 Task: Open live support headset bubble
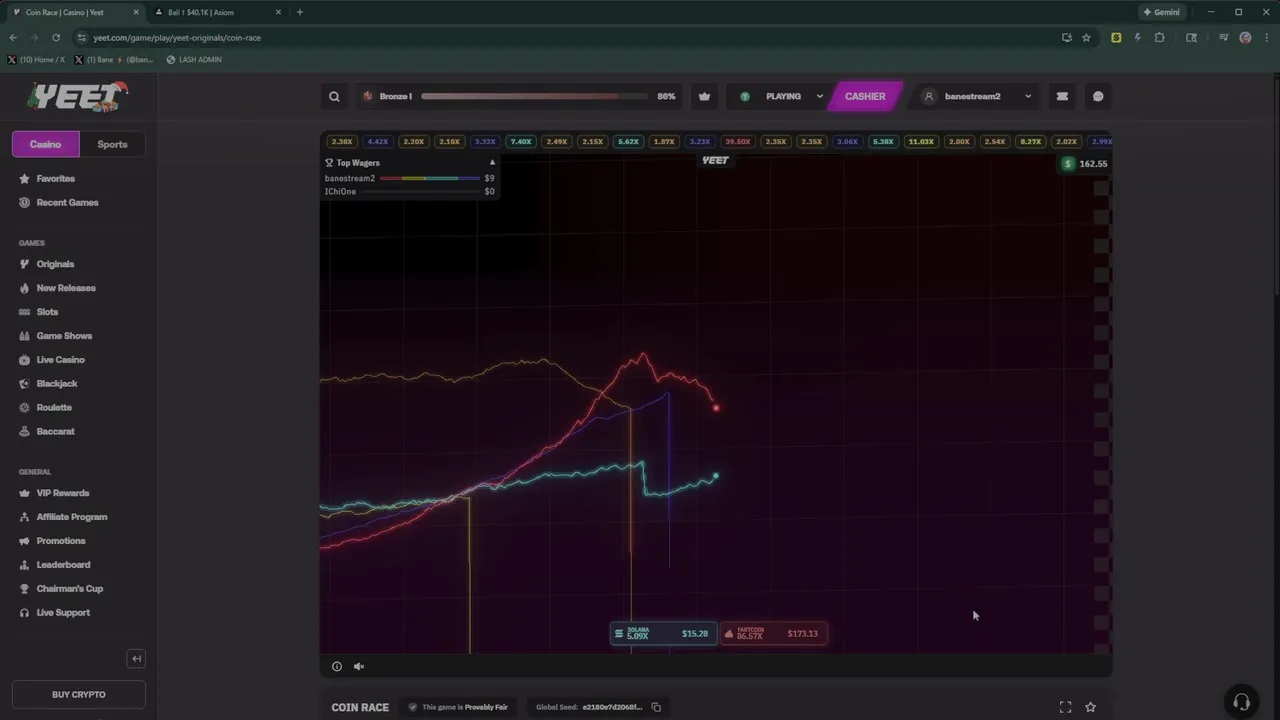[x=1241, y=701]
